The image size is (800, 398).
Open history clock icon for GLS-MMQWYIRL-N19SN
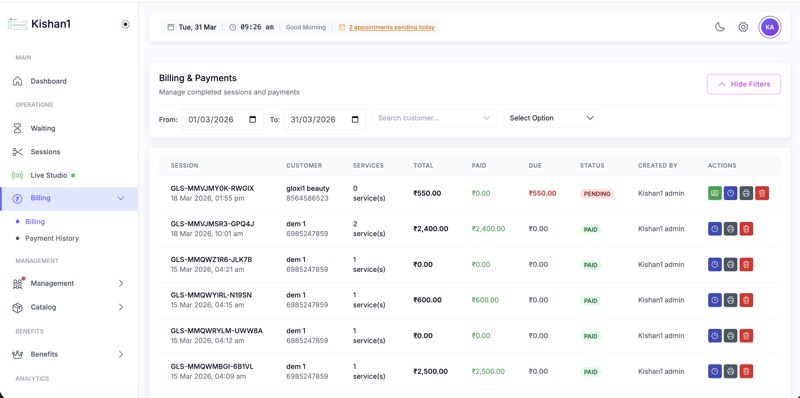pos(715,300)
